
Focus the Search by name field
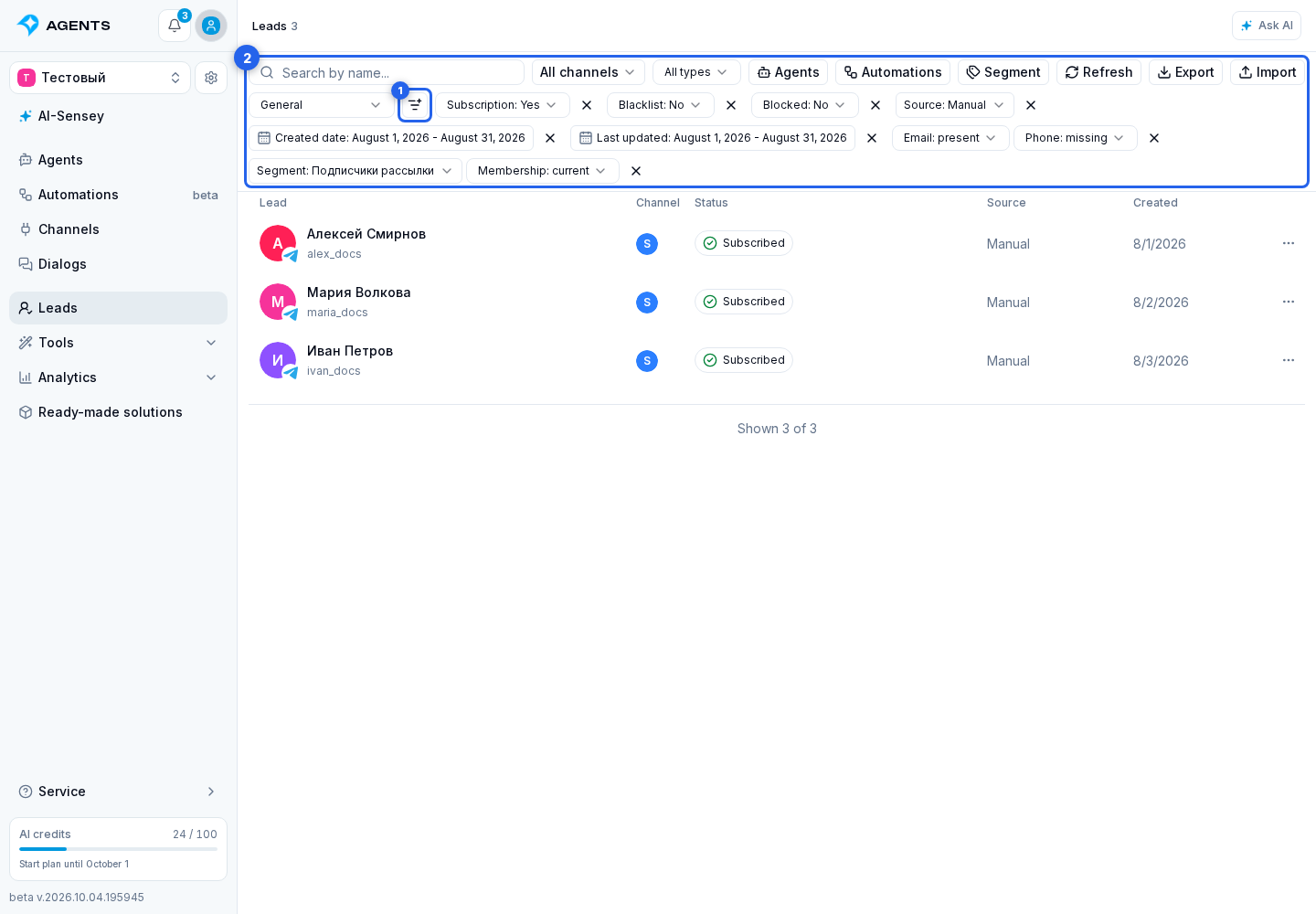point(387,72)
